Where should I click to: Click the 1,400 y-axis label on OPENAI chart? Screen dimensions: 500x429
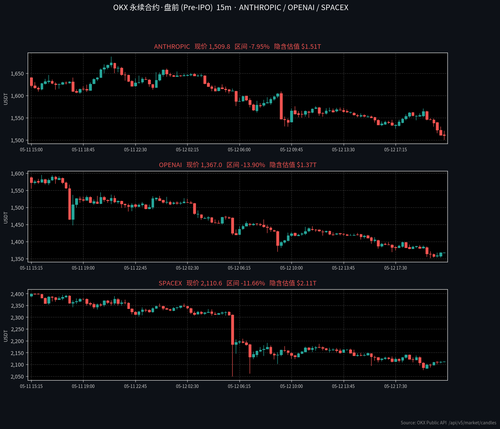click(17, 242)
